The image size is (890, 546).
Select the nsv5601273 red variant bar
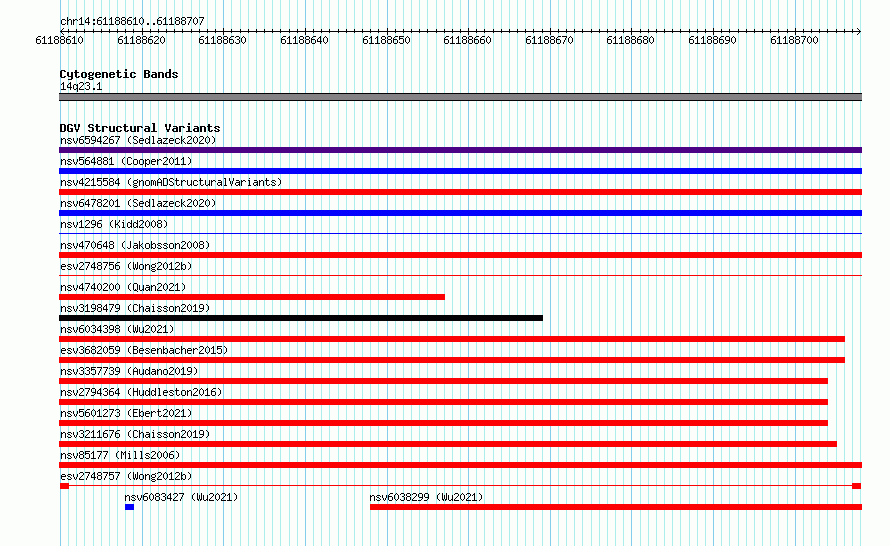pos(443,423)
